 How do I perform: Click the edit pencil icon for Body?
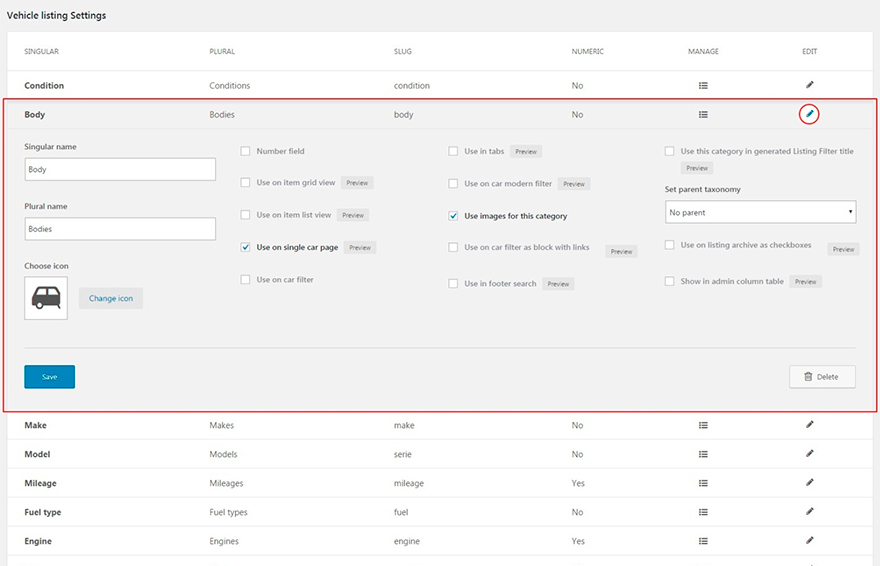click(x=809, y=114)
